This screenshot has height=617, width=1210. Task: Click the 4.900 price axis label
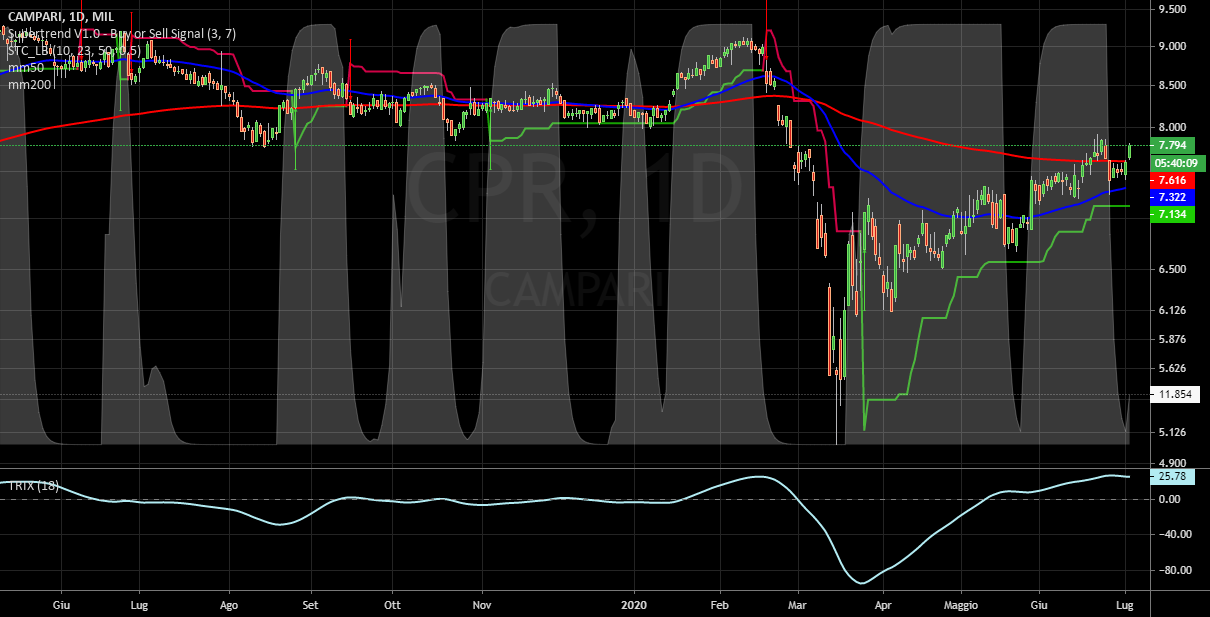1171,463
